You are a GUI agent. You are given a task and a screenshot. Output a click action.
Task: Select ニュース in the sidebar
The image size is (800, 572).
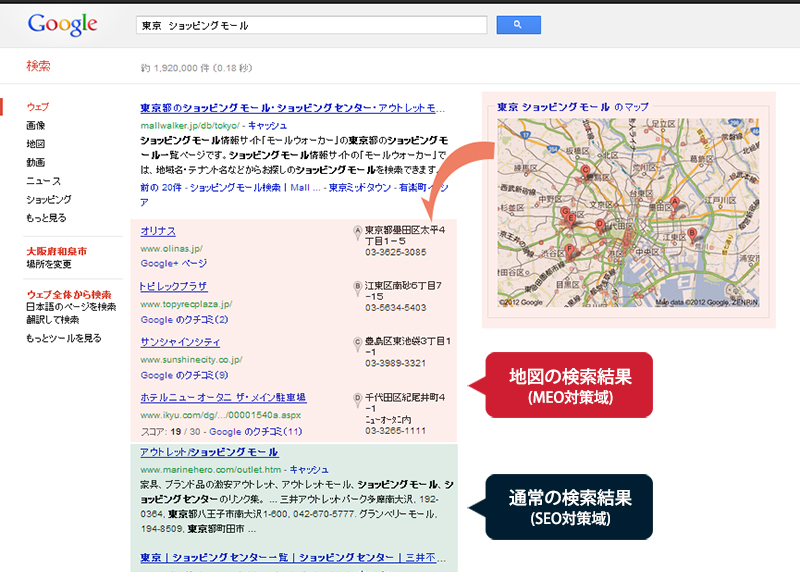[x=43, y=181]
